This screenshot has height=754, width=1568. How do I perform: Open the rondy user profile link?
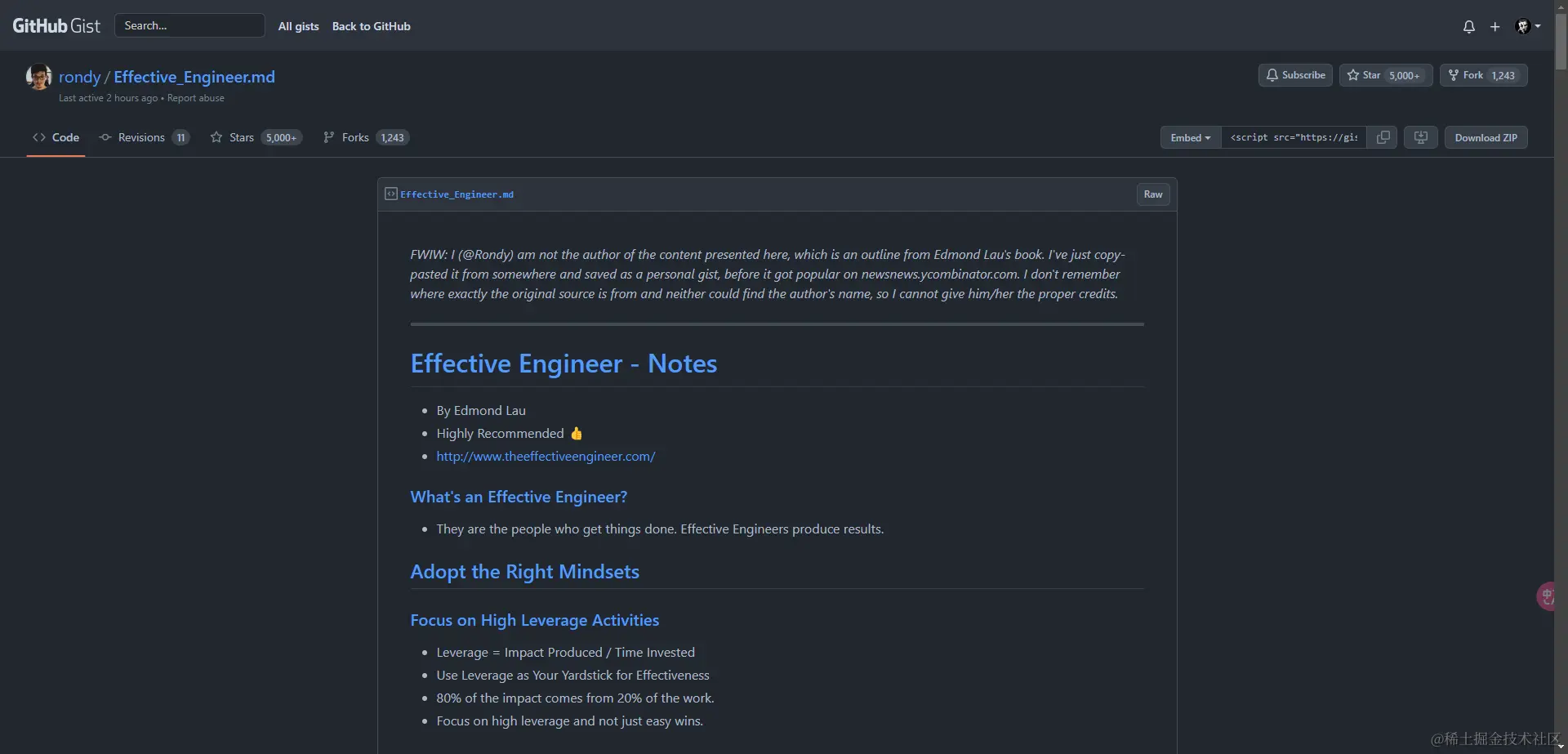[79, 77]
